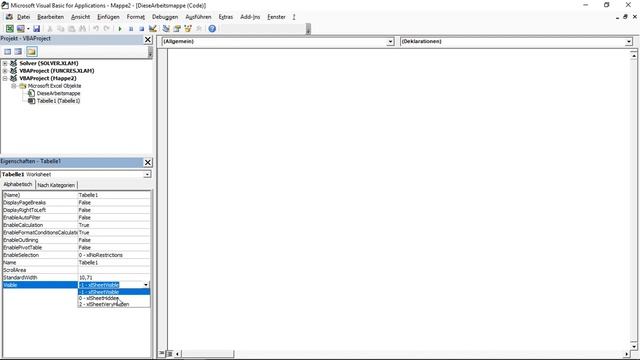Open the Add-Ins menu
The width and height of the screenshot is (640, 360).
(250, 17)
